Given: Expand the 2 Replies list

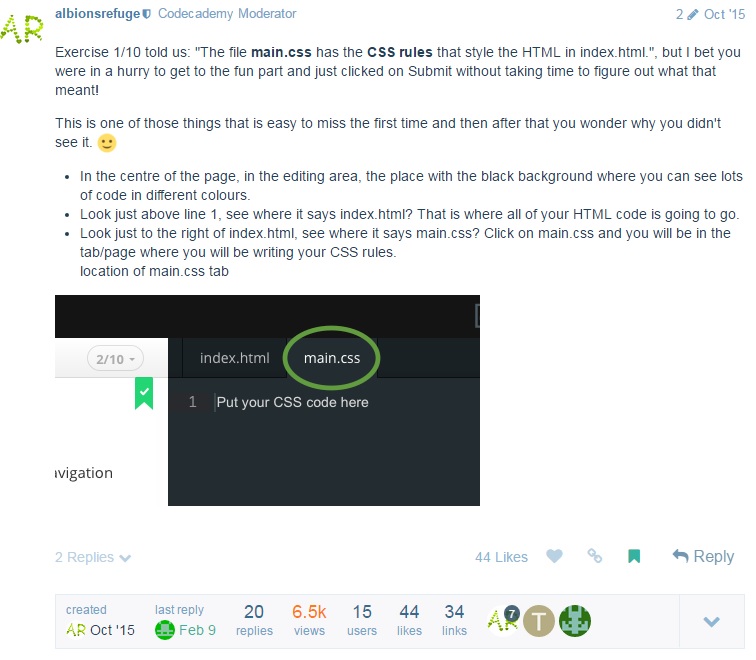Looking at the screenshot, I should point(93,557).
